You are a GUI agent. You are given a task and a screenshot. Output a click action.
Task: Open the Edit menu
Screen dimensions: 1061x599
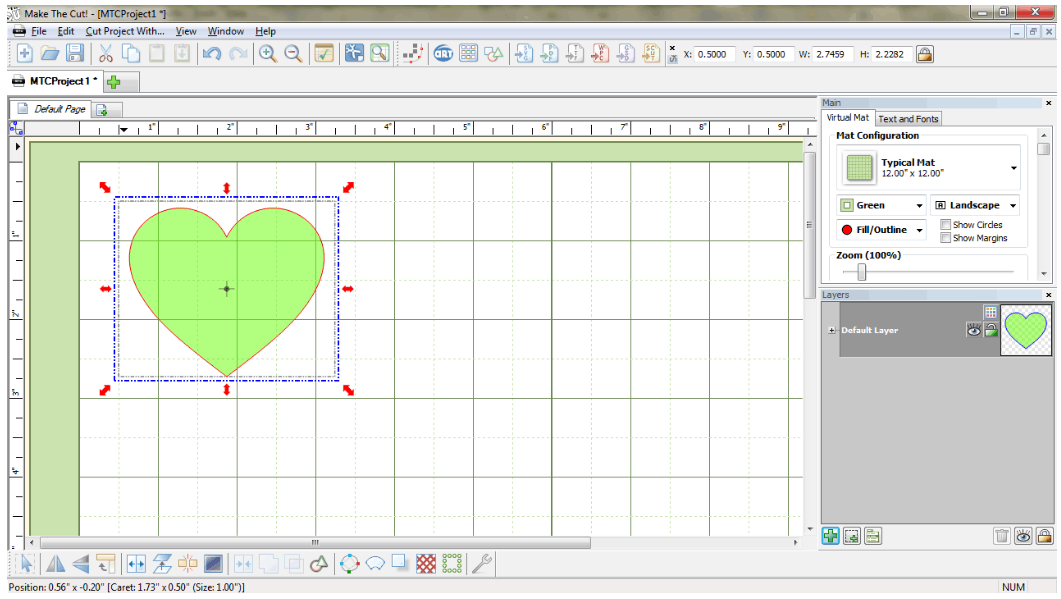point(66,31)
